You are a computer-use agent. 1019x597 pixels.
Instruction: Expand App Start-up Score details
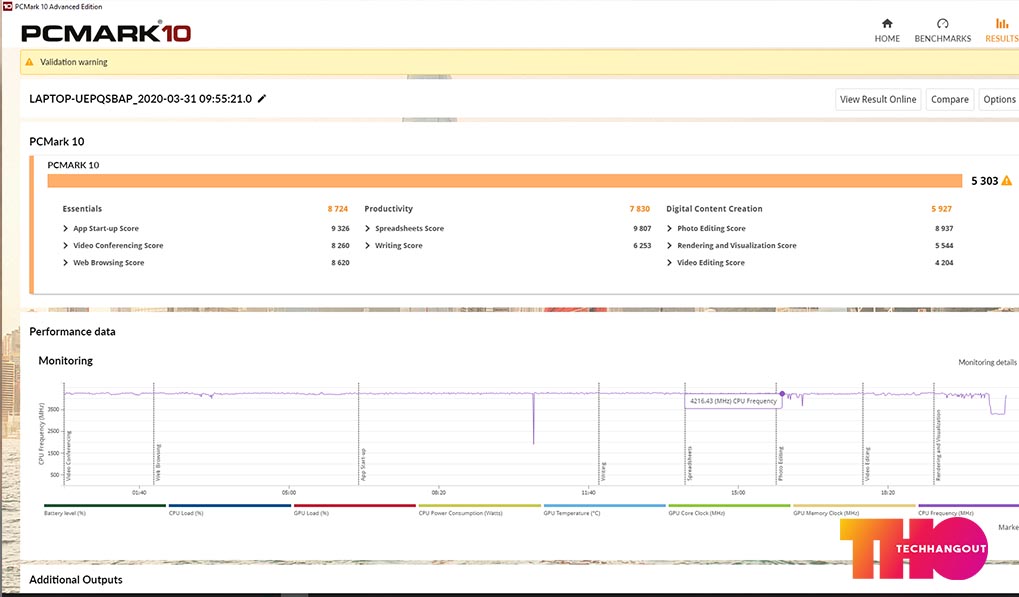tap(66, 229)
